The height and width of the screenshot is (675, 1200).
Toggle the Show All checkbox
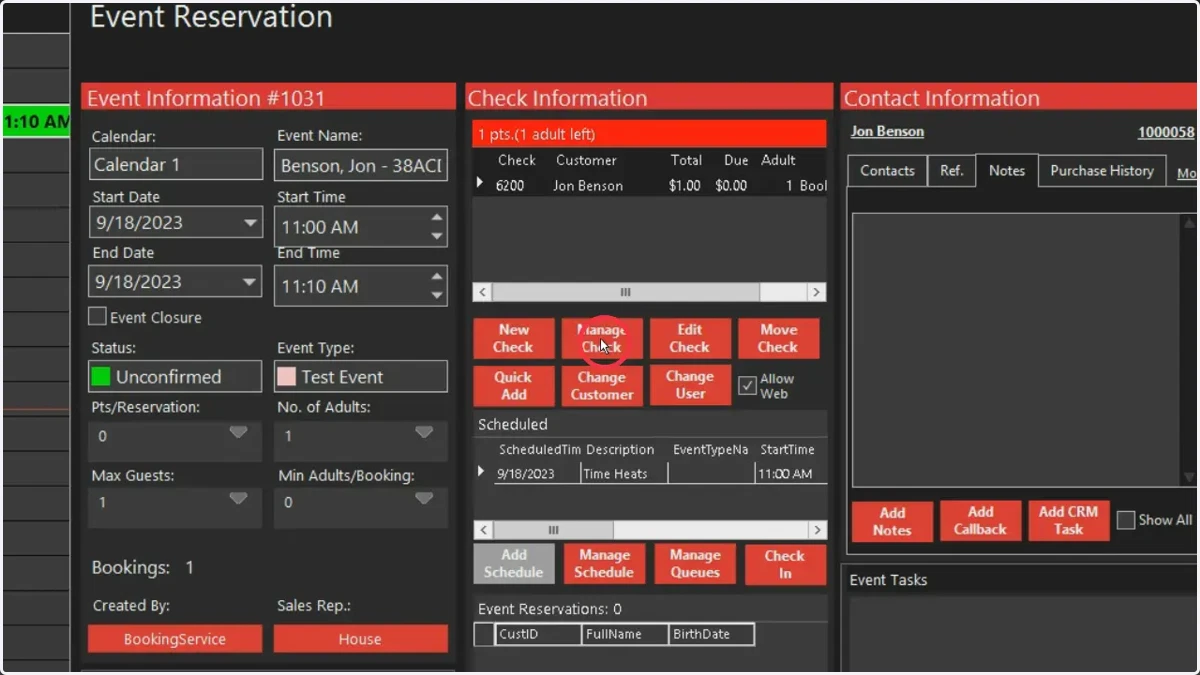(1126, 520)
